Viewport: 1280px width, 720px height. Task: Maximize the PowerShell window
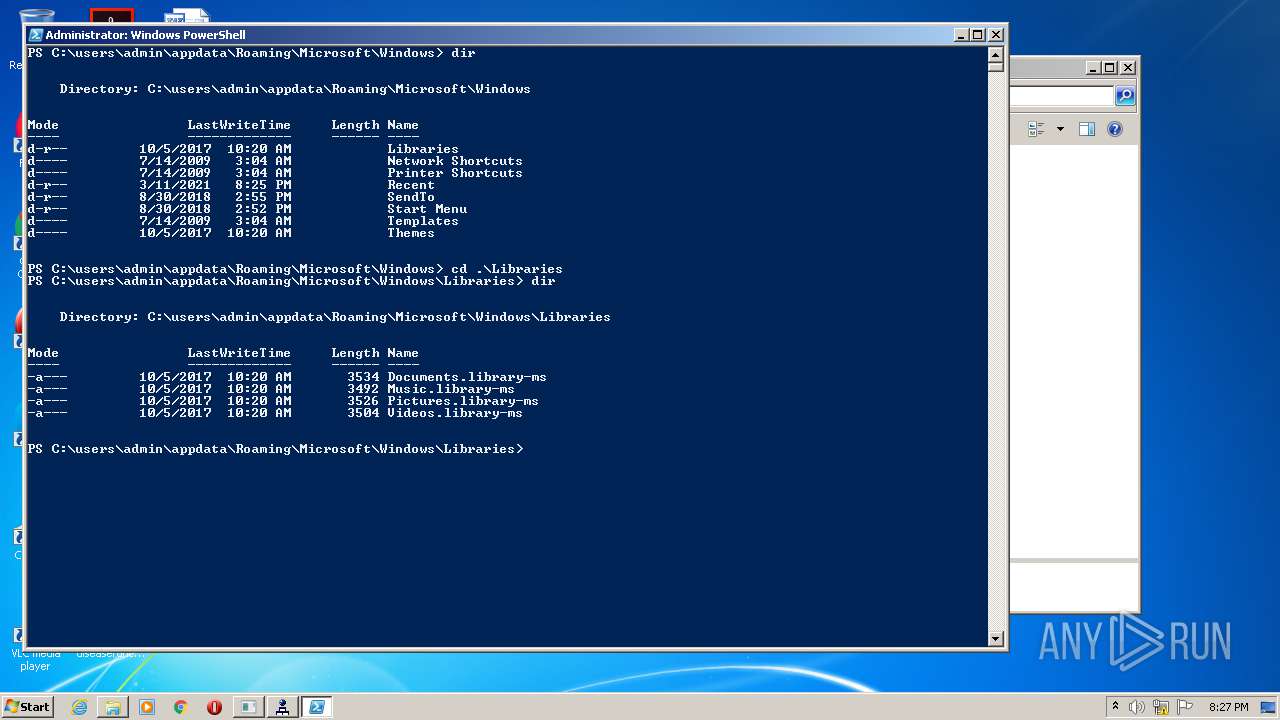pyautogui.click(x=977, y=35)
